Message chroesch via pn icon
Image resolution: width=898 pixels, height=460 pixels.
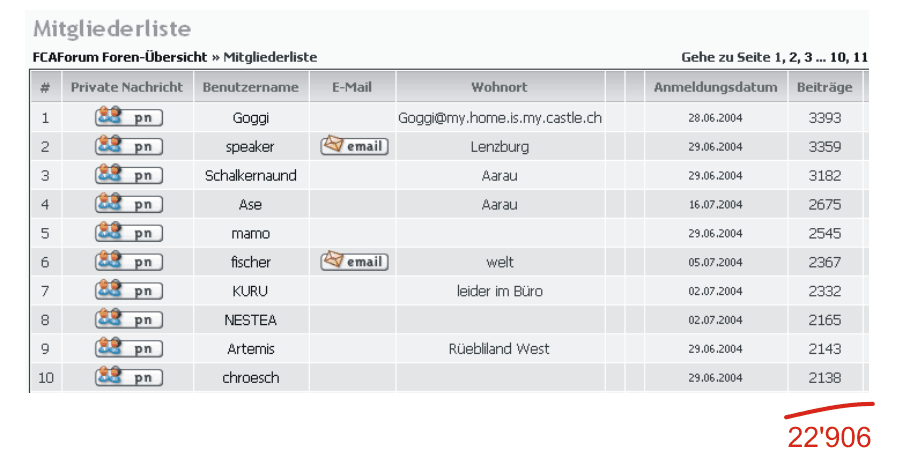(129, 377)
